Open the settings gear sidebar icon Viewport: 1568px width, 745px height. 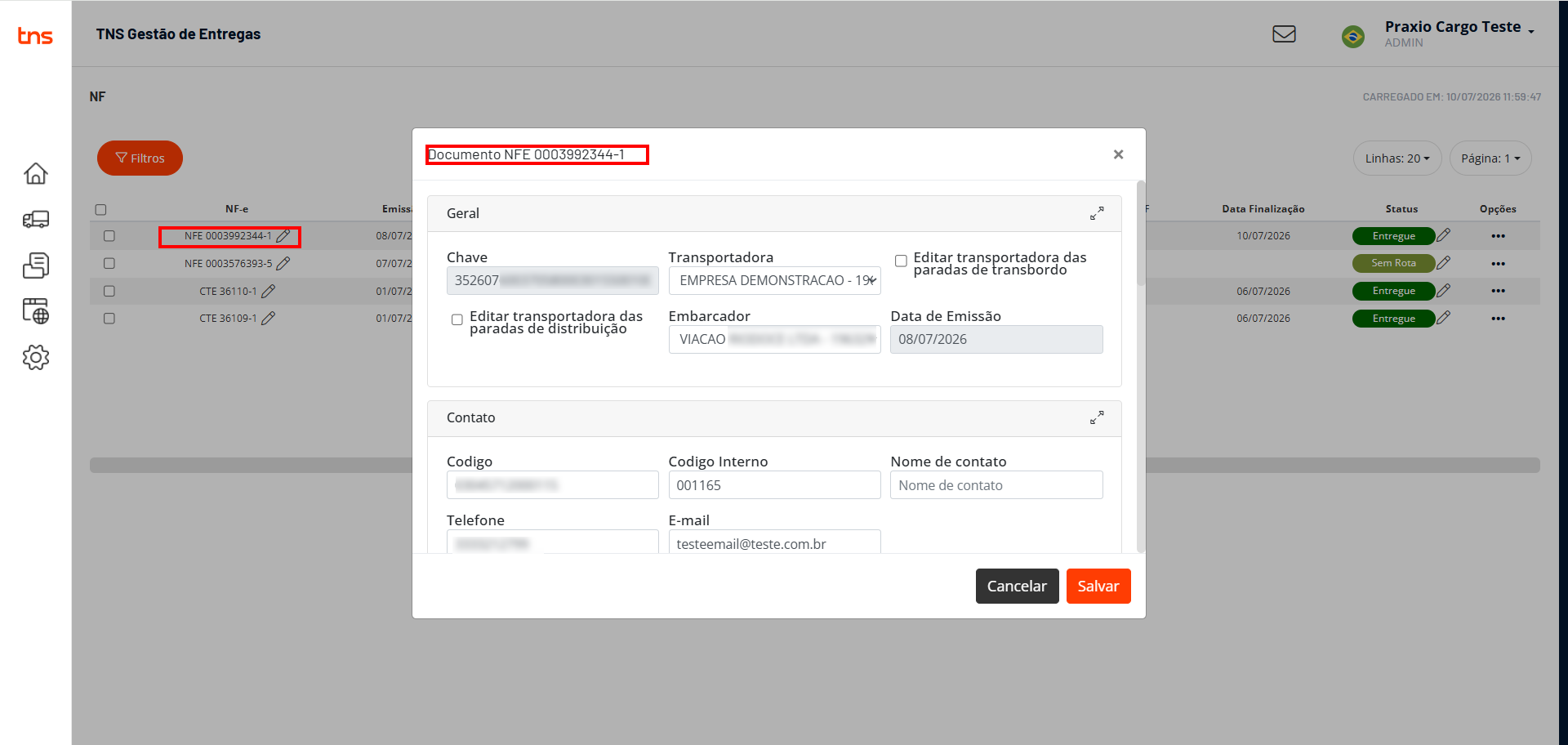[36, 357]
